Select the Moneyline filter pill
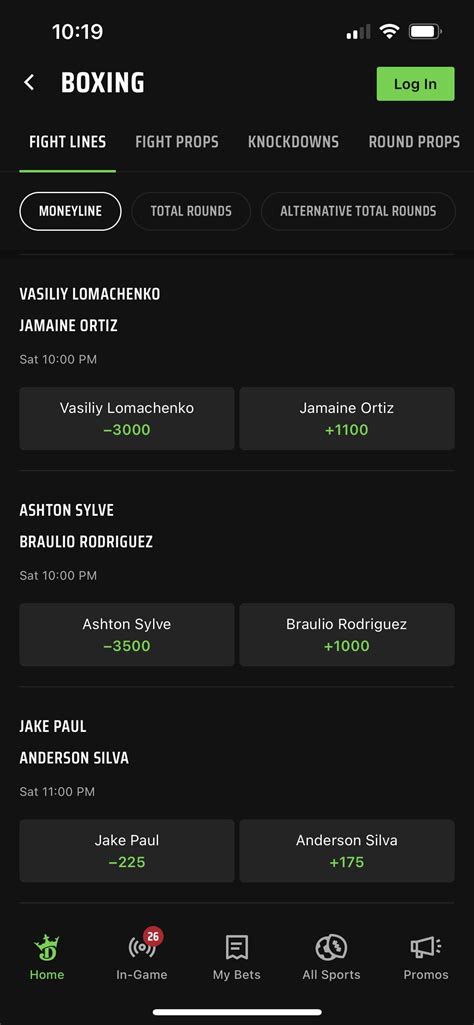This screenshot has height=1025, width=474. (70, 211)
